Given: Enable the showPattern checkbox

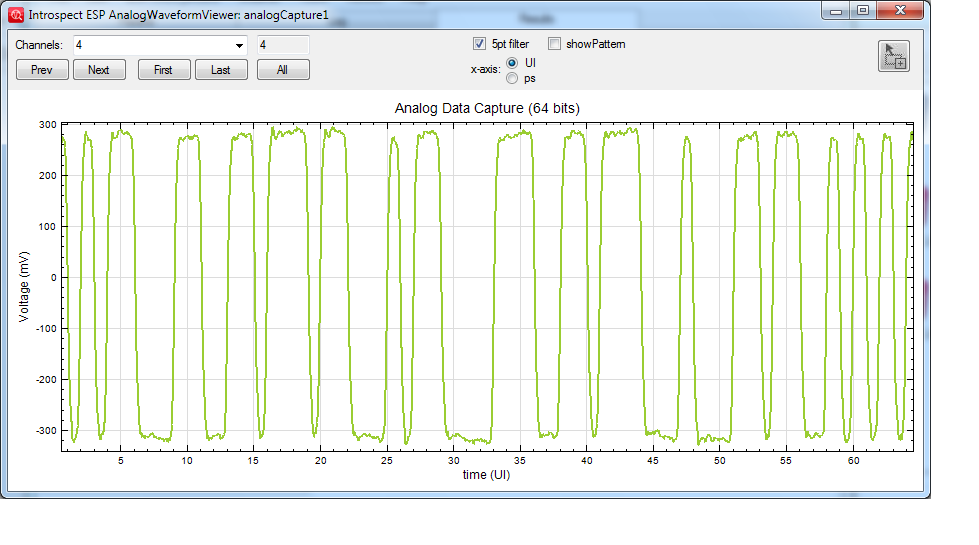Looking at the screenshot, I should [554, 44].
